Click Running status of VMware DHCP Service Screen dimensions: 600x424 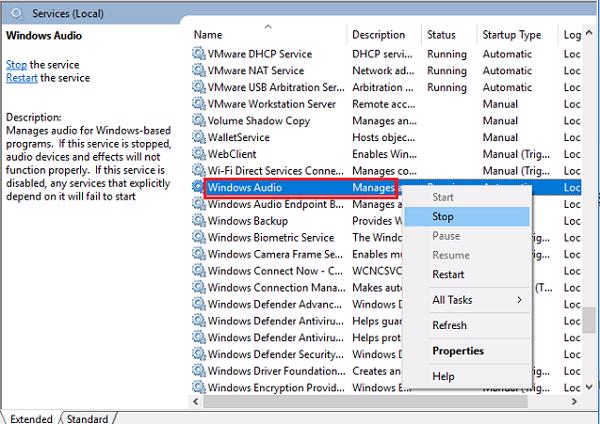(447, 54)
